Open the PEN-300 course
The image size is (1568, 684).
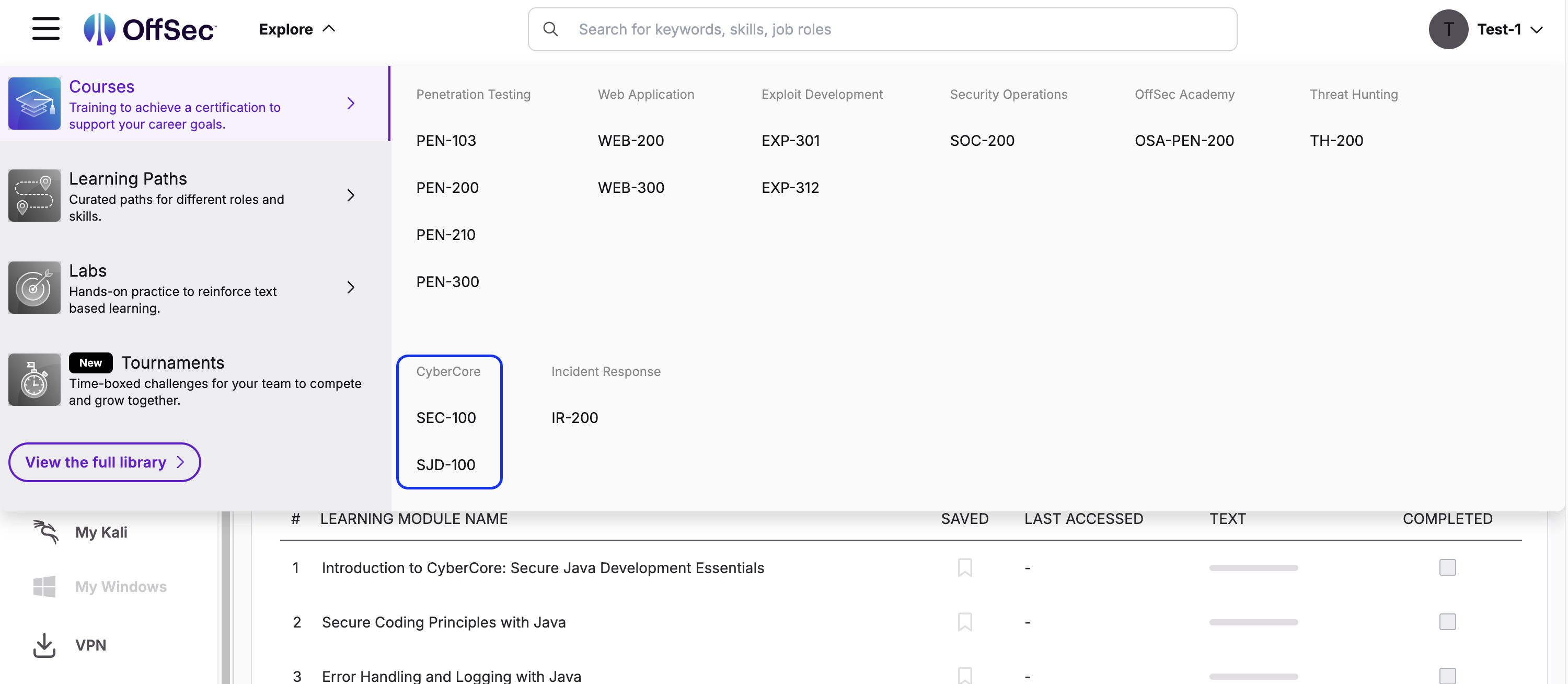pyautogui.click(x=447, y=281)
